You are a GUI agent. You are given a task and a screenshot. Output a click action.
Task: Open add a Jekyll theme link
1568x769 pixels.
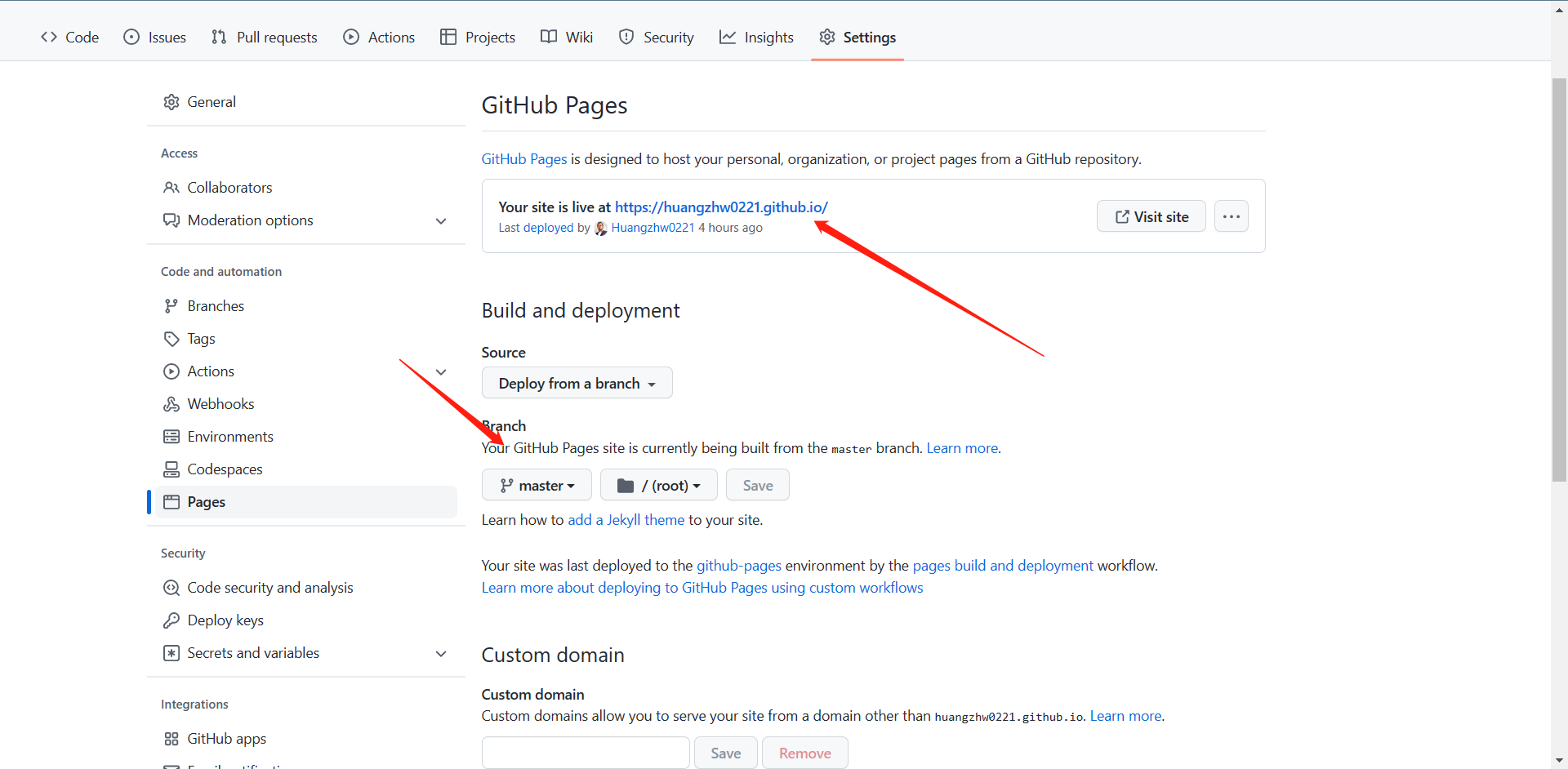[626, 520]
